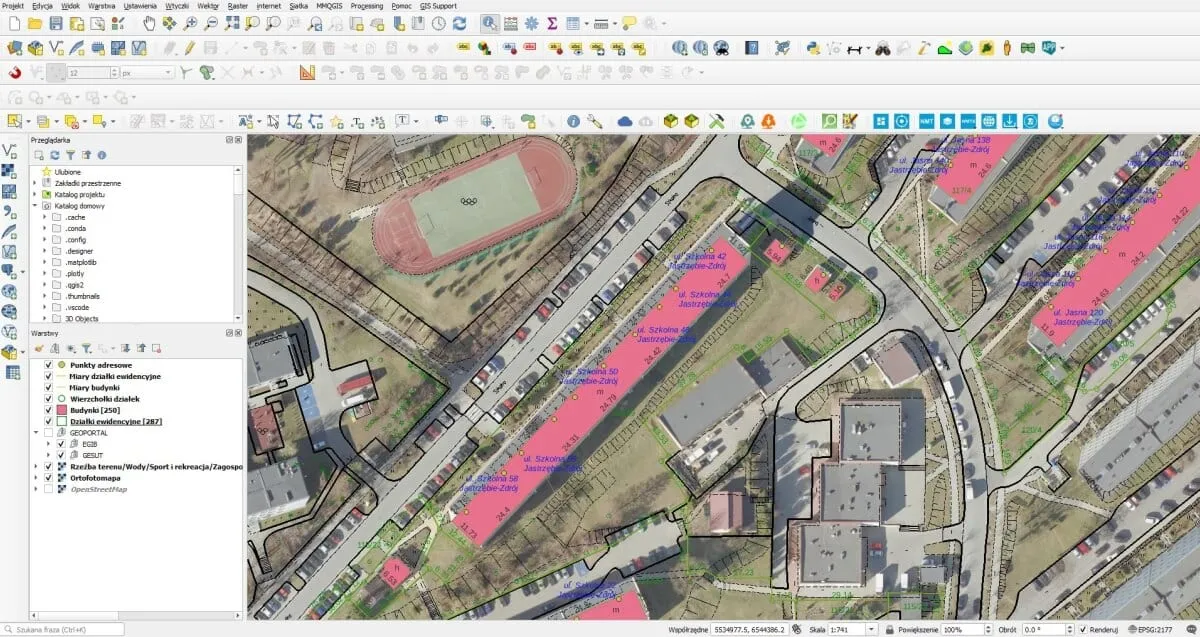
Task: Toggle visibility of Wierzchołki działek layer
Action: [x=47, y=398]
